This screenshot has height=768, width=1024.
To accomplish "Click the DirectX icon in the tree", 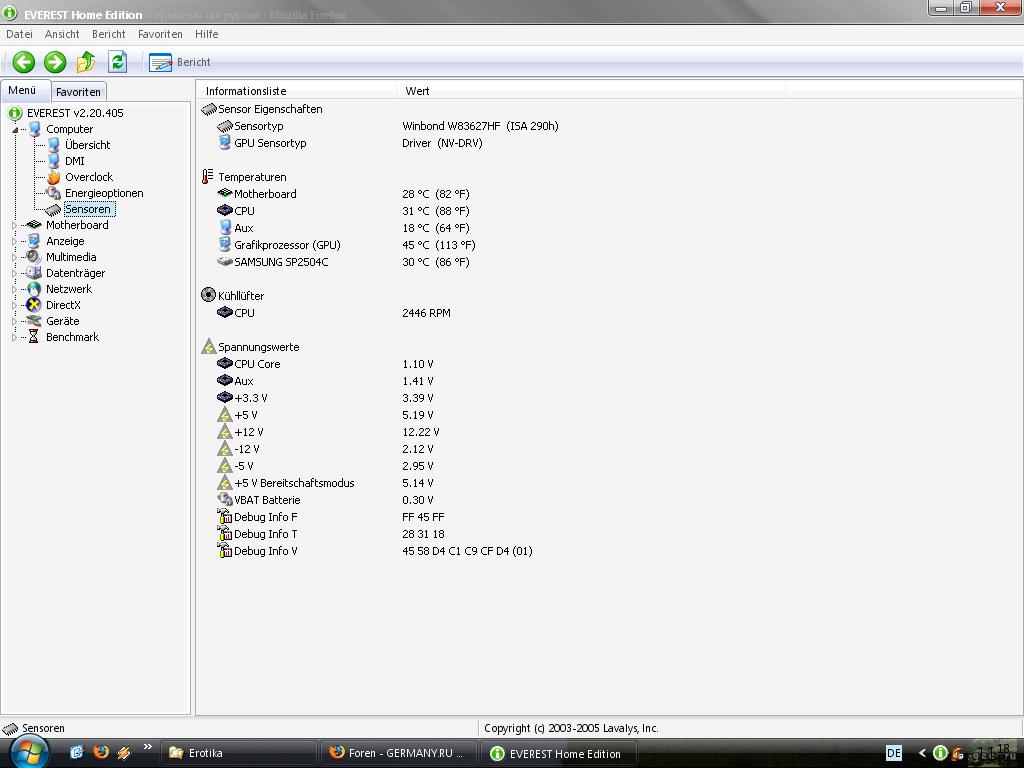I will [x=34, y=305].
